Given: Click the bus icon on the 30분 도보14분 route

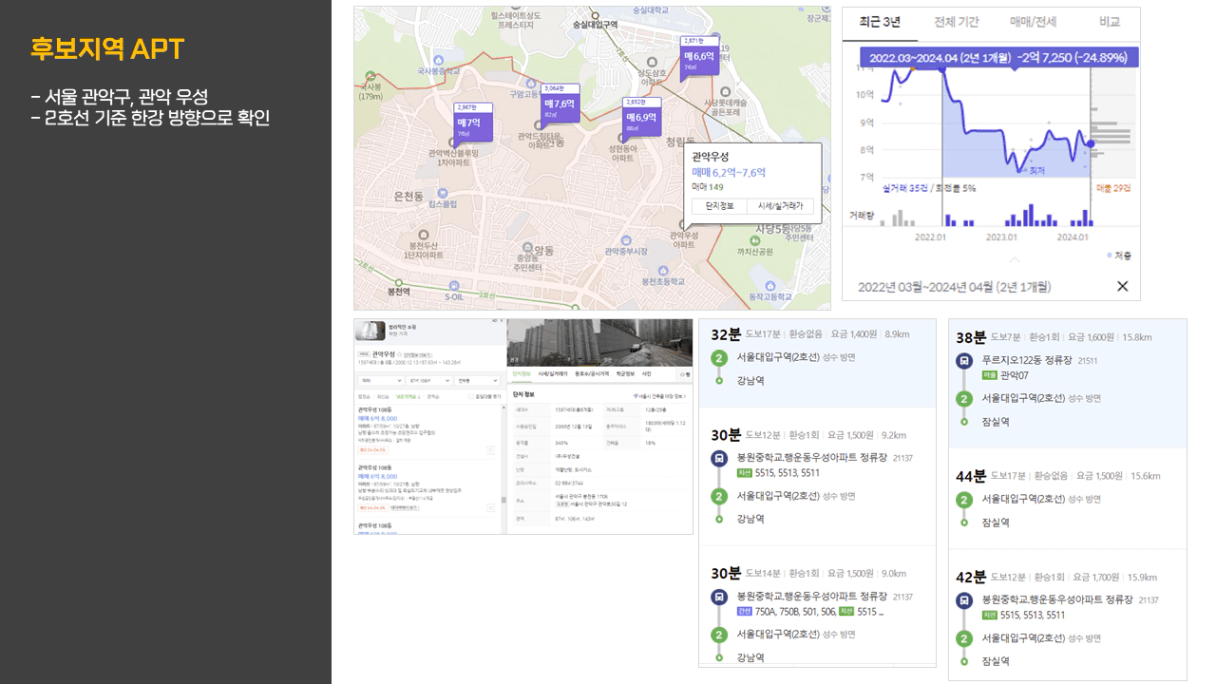Looking at the screenshot, I should [719, 597].
